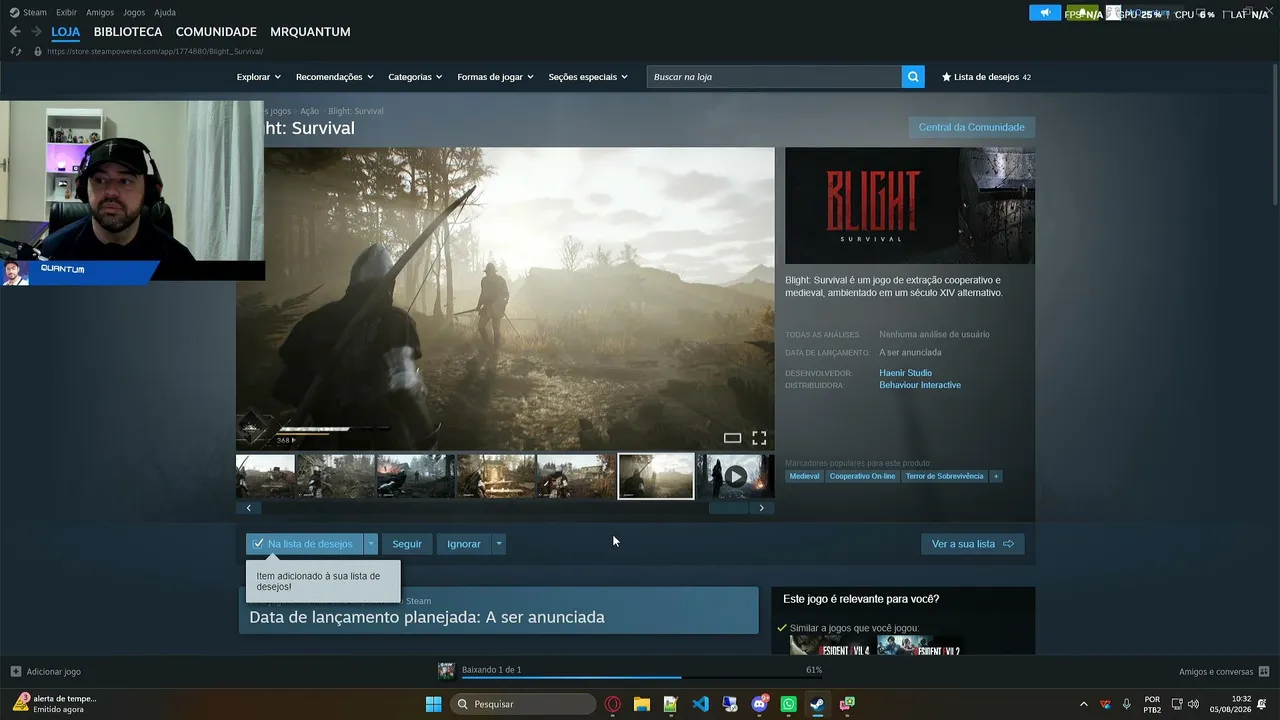
Task: Show next media thumbnails with right arrow
Action: [761, 508]
